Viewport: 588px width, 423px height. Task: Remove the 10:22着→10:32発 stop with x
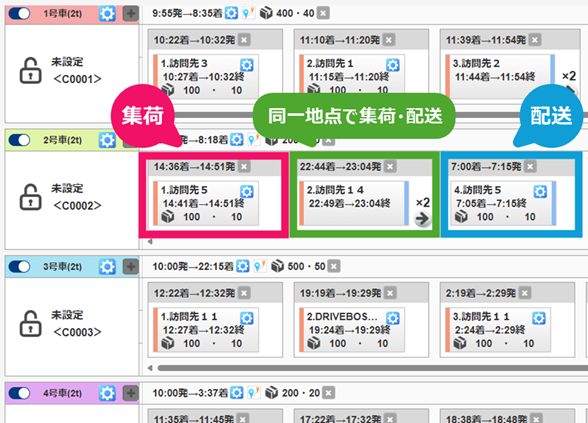pos(244,40)
